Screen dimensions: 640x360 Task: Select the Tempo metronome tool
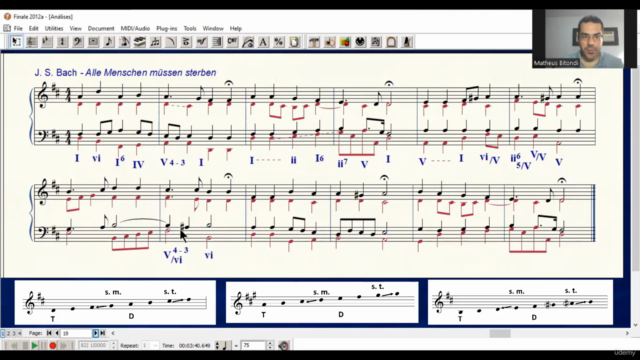point(407,42)
